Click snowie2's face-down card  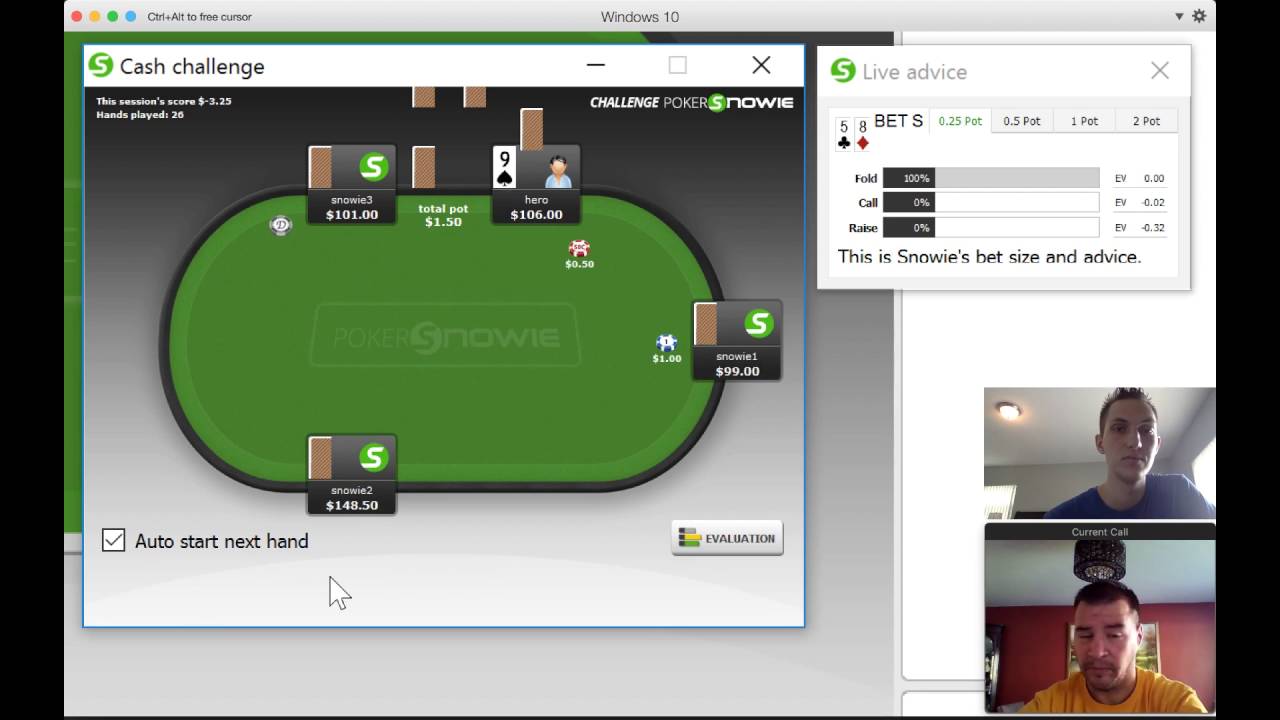tap(320, 458)
